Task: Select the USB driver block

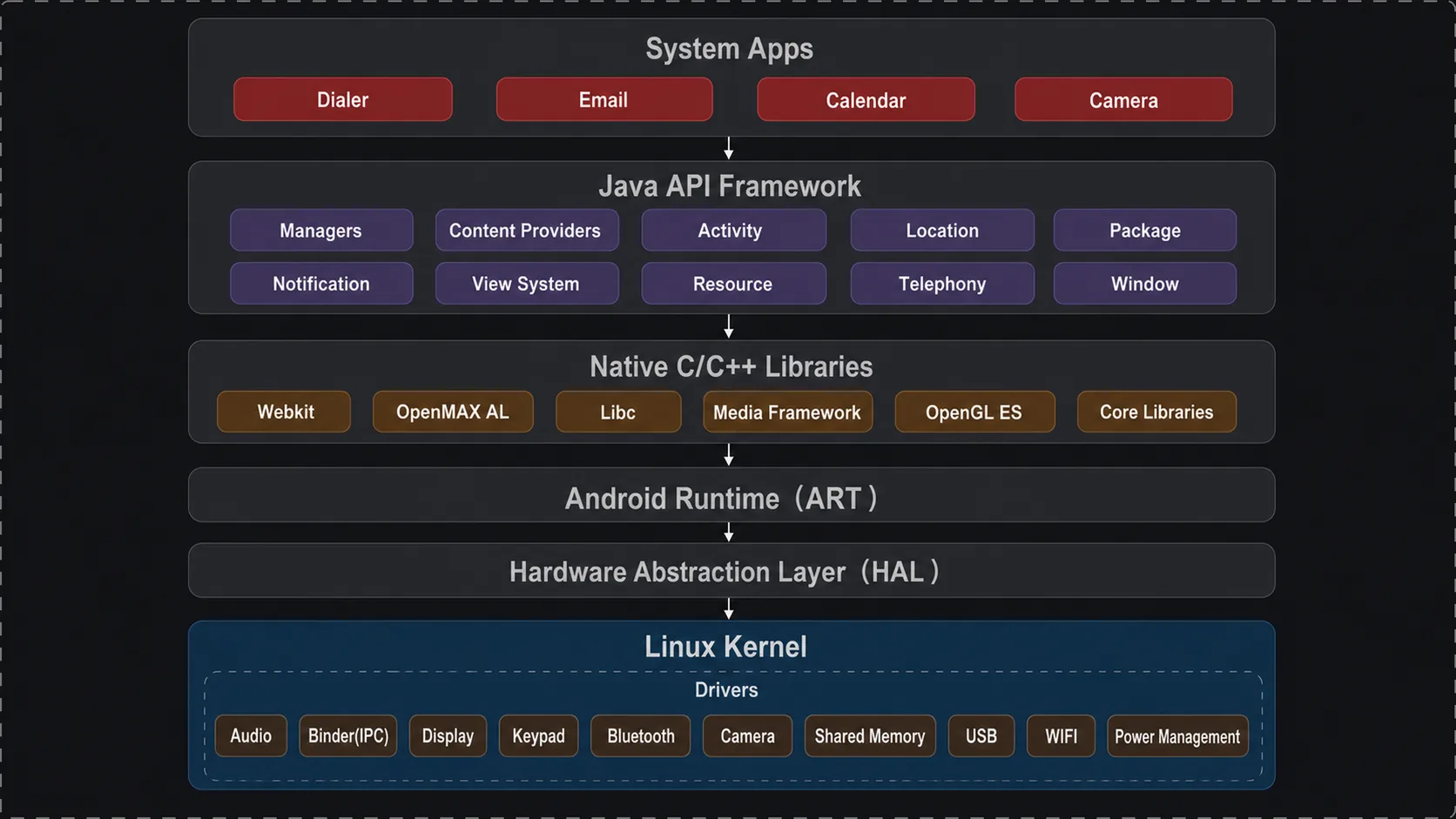Action: (981, 736)
